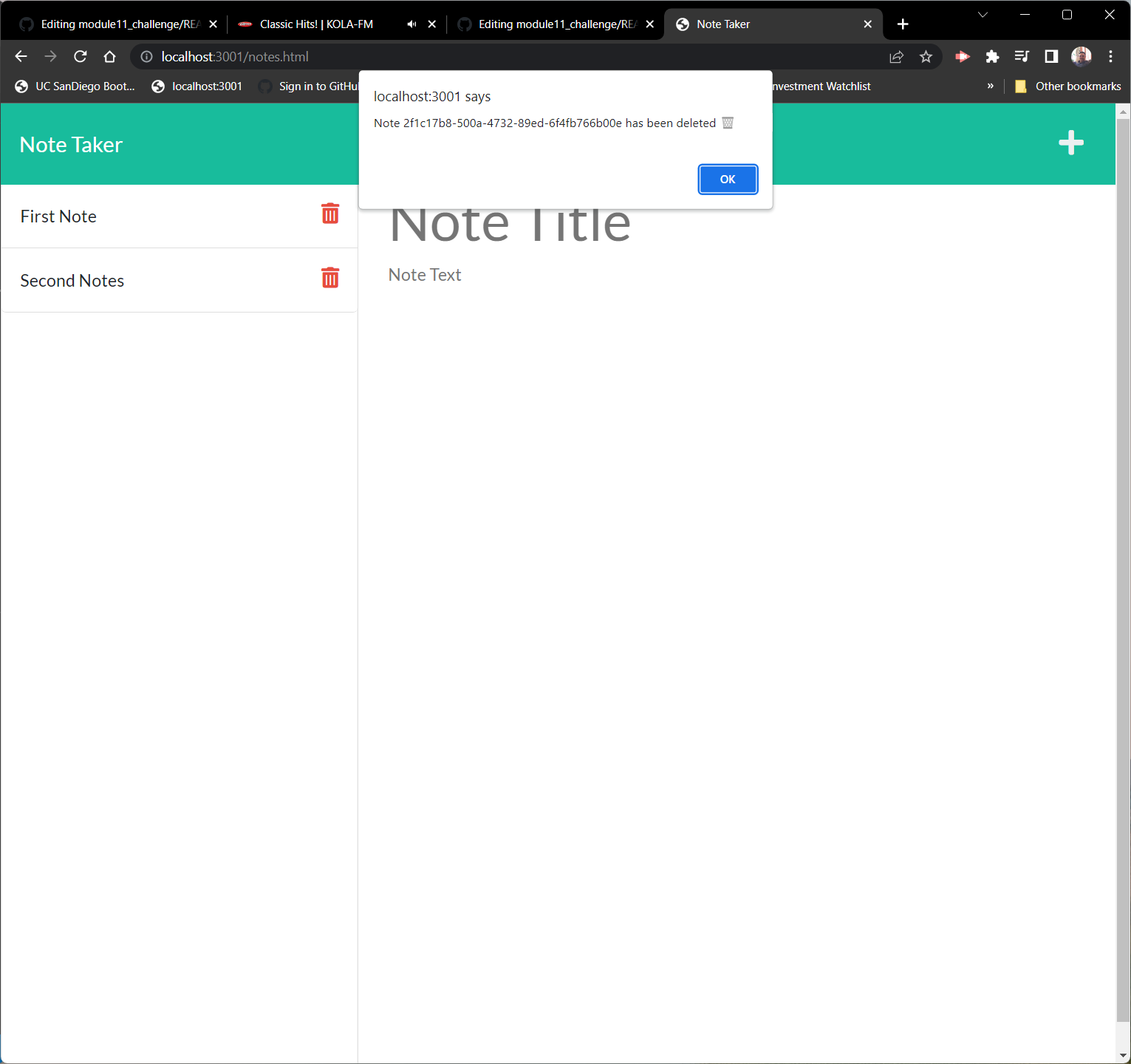The width and height of the screenshot is (1131, 1064).
Task: Click the share icon in the address bar
Action: [896, 56]
